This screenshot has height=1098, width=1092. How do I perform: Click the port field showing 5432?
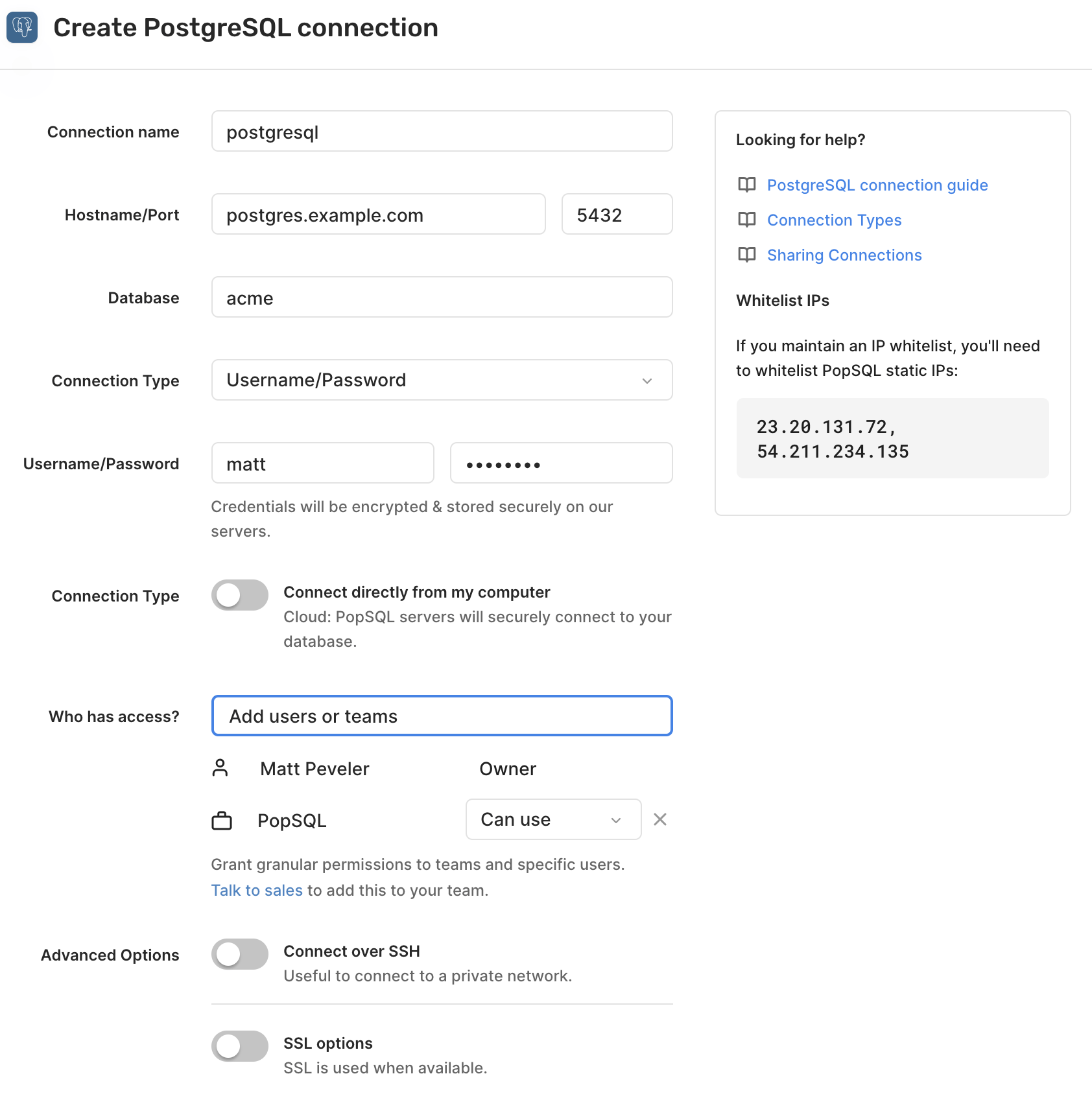pyautogui.click(x=617, y=214)
